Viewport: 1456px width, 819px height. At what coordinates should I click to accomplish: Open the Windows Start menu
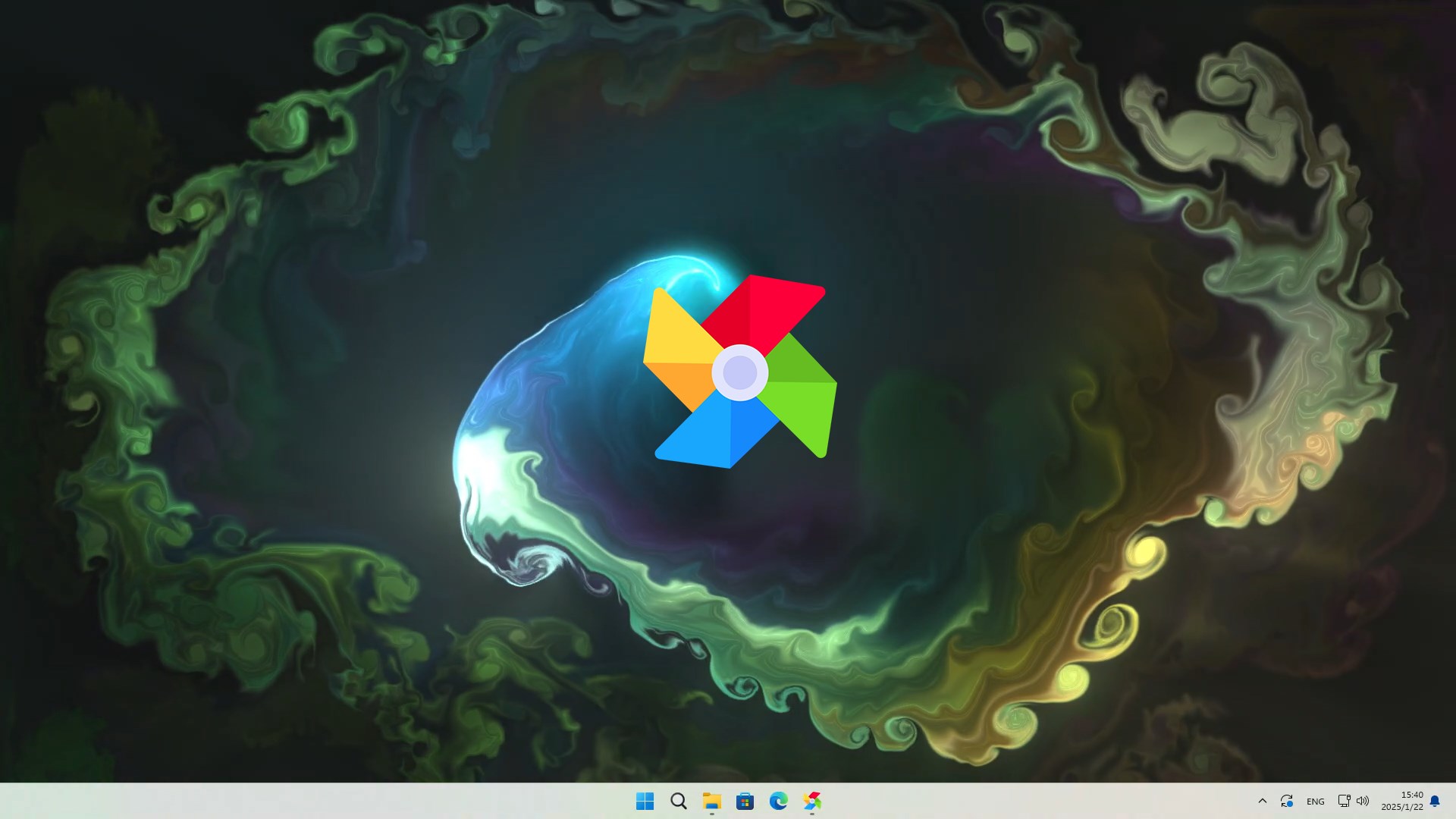click(645, 801)
